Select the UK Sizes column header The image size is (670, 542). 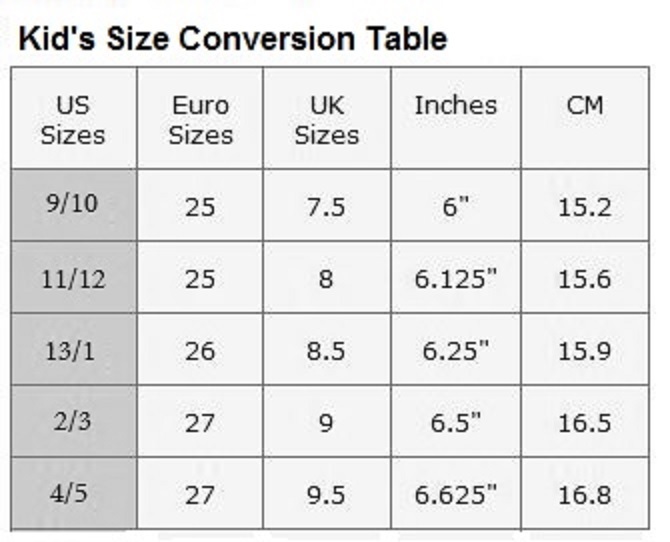pyautogui.click(x=326, y=119)
